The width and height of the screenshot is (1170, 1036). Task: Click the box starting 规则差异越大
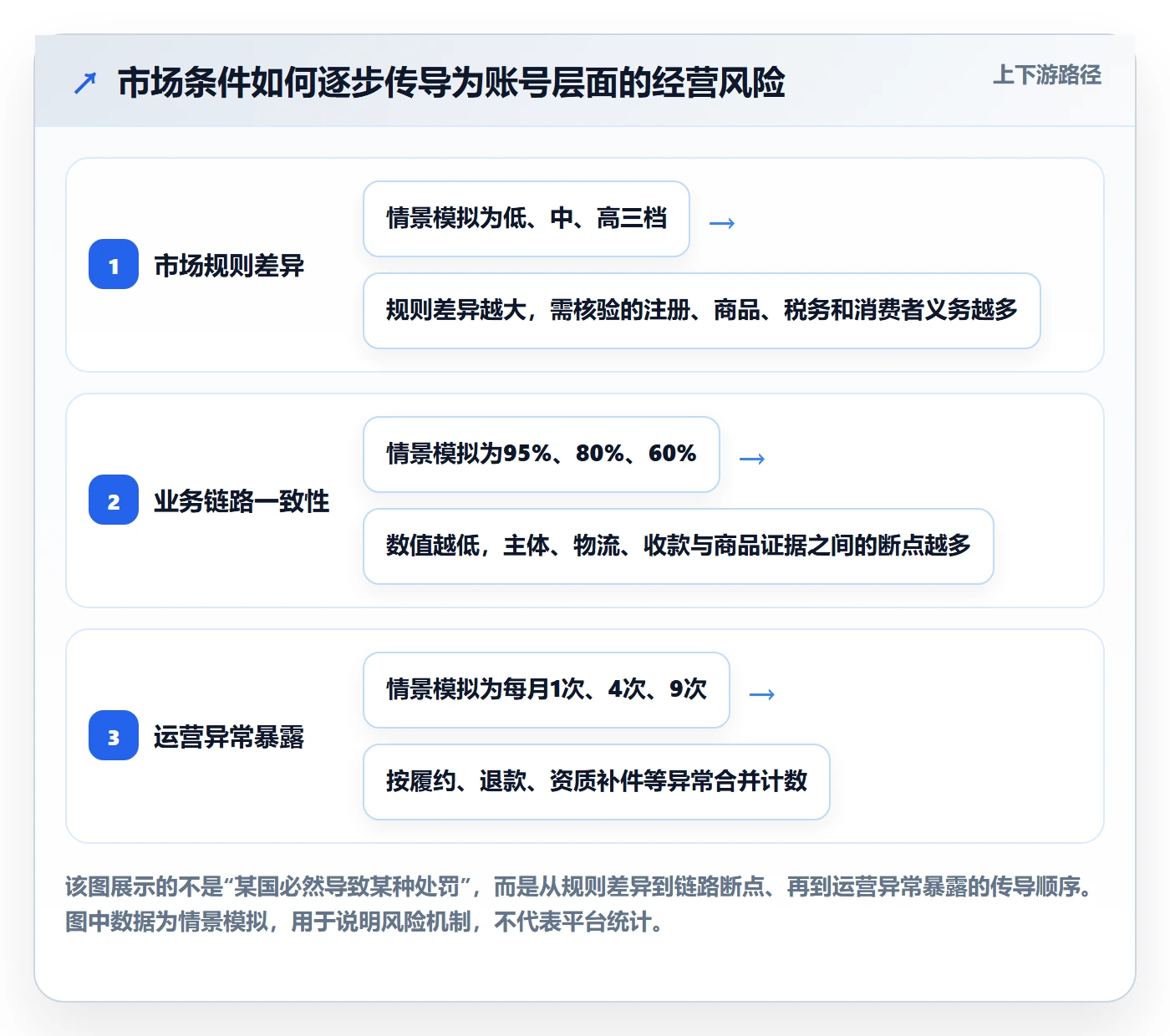click(702, 311)
